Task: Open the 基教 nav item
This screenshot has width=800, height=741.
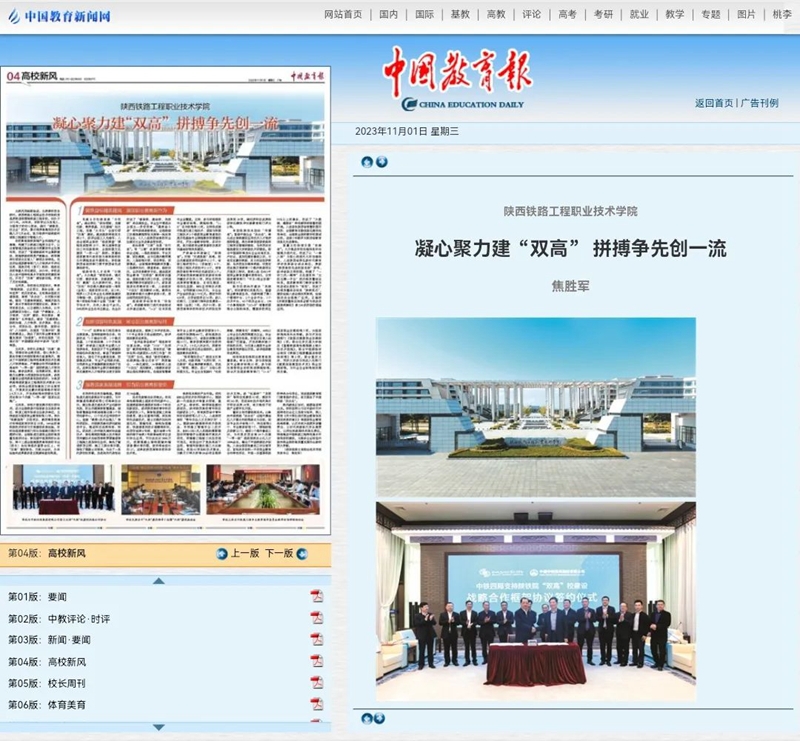Action: 460,14
